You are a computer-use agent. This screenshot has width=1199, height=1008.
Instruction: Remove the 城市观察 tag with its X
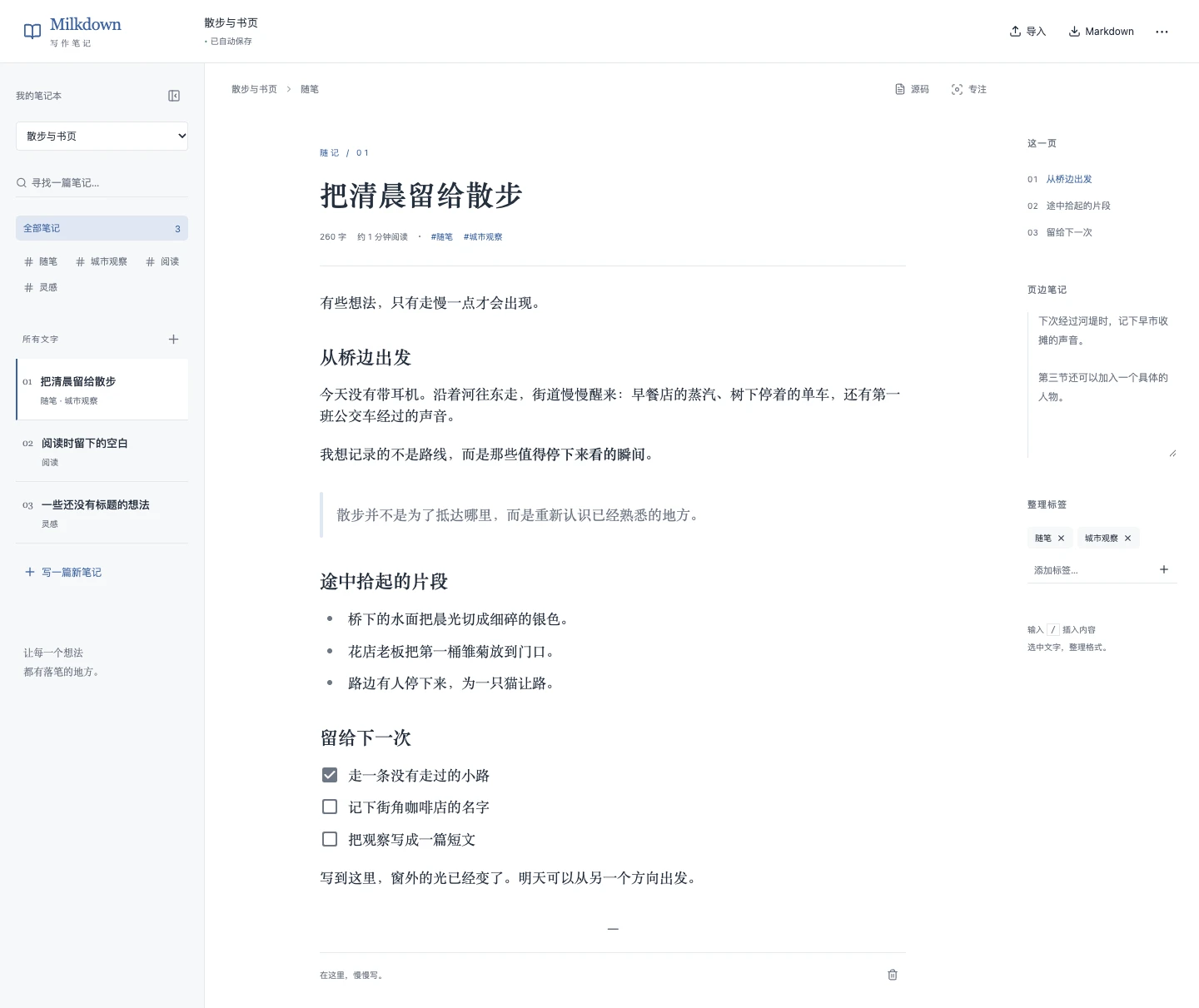click(x=1127, y=539)
